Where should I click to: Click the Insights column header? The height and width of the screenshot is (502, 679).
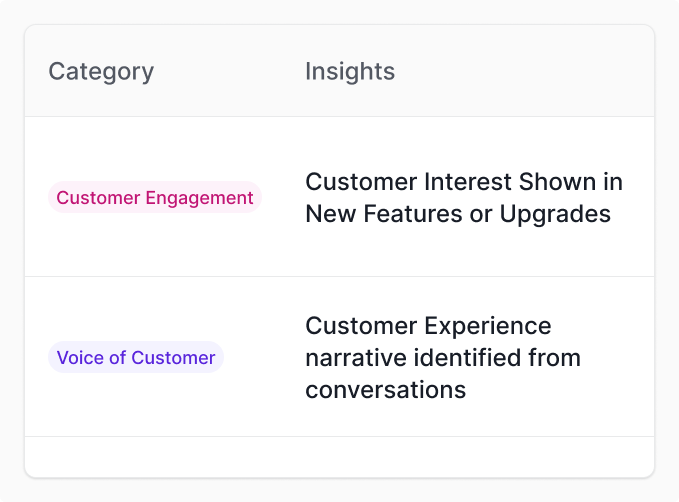pos(350,72)
